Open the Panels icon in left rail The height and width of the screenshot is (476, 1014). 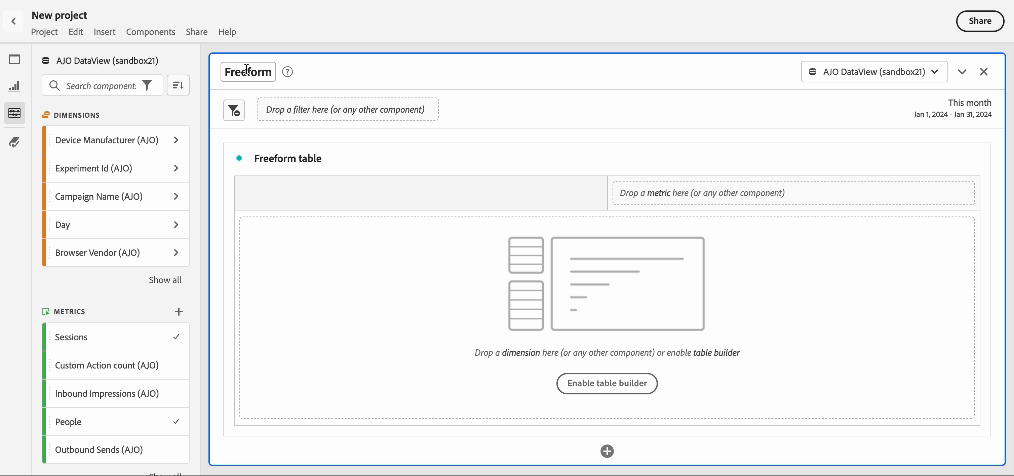[x=14, y=60]
